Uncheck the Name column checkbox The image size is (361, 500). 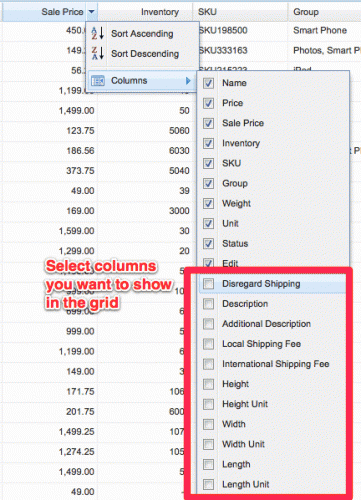[209, 83]
